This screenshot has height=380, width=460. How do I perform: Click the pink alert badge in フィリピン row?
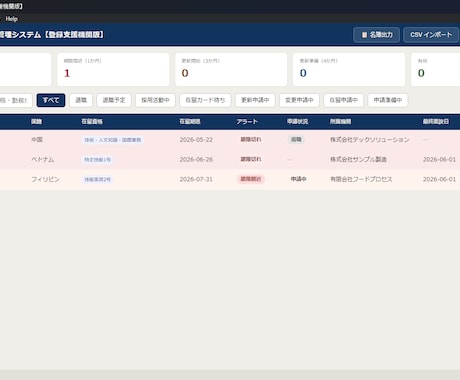251,179
